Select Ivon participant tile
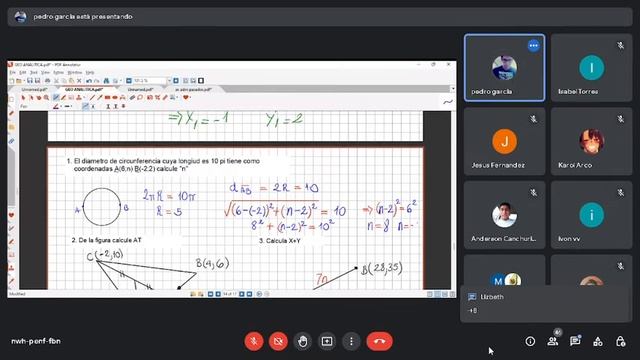Screen dimensions: 640x360 (x=591, y=215)
